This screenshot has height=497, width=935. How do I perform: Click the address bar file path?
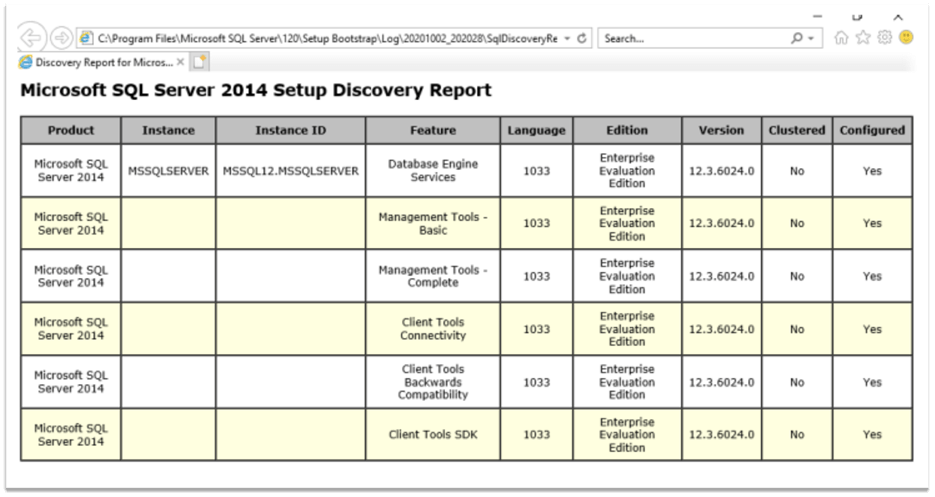pos(320,38)
